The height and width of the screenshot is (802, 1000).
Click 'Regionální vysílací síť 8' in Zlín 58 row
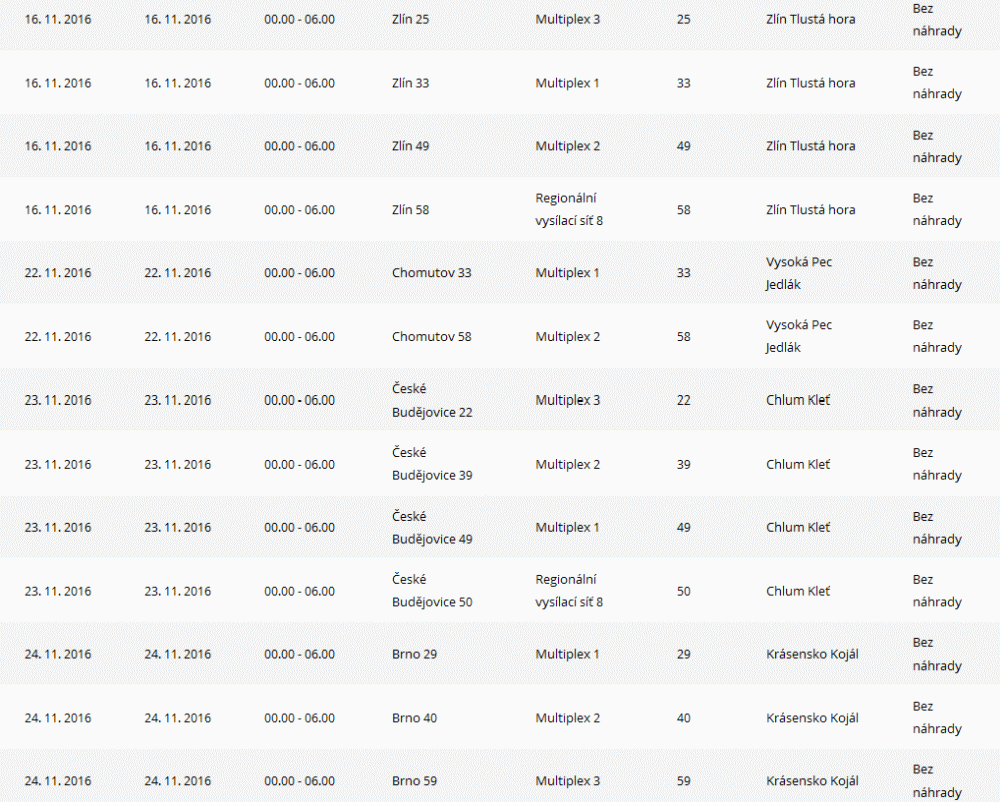pyautogui.click(x=569, y=209)
